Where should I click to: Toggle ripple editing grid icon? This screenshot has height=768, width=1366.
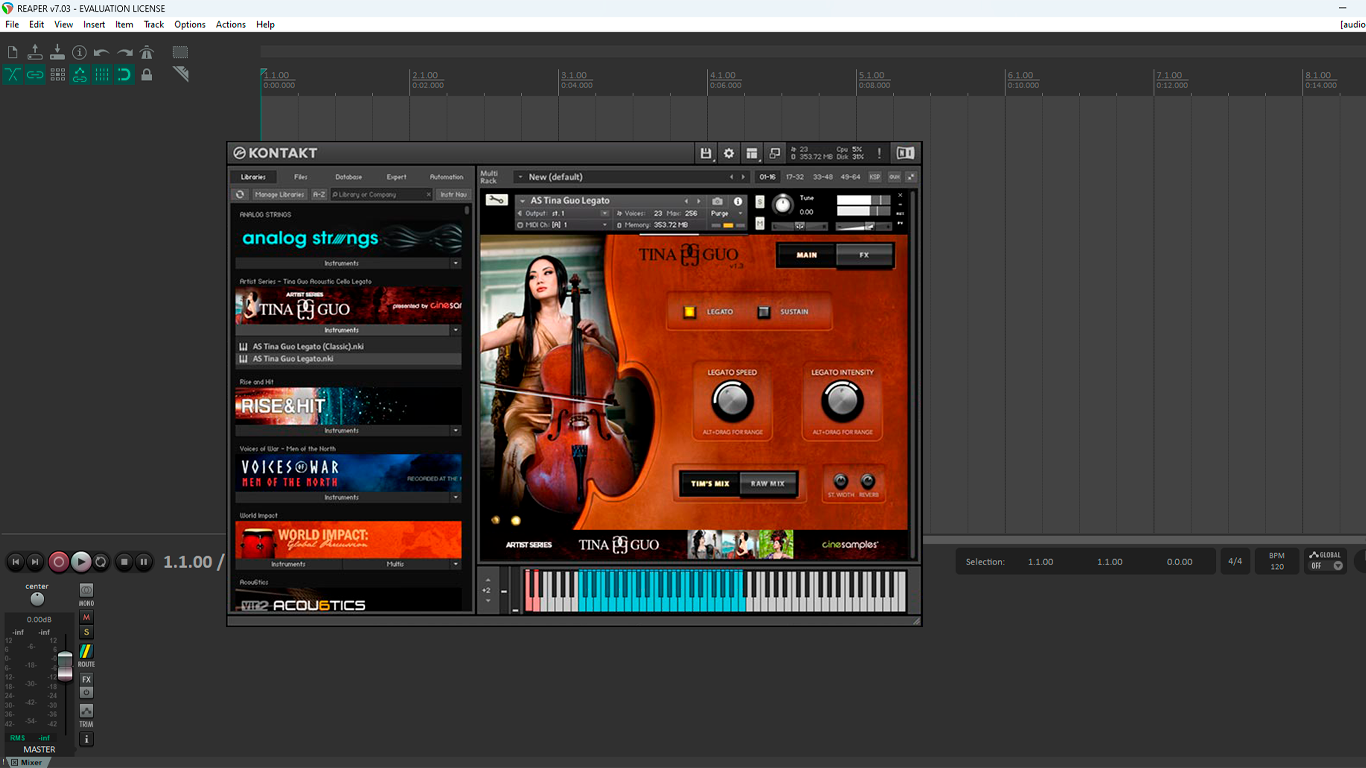tap(57, 74)
